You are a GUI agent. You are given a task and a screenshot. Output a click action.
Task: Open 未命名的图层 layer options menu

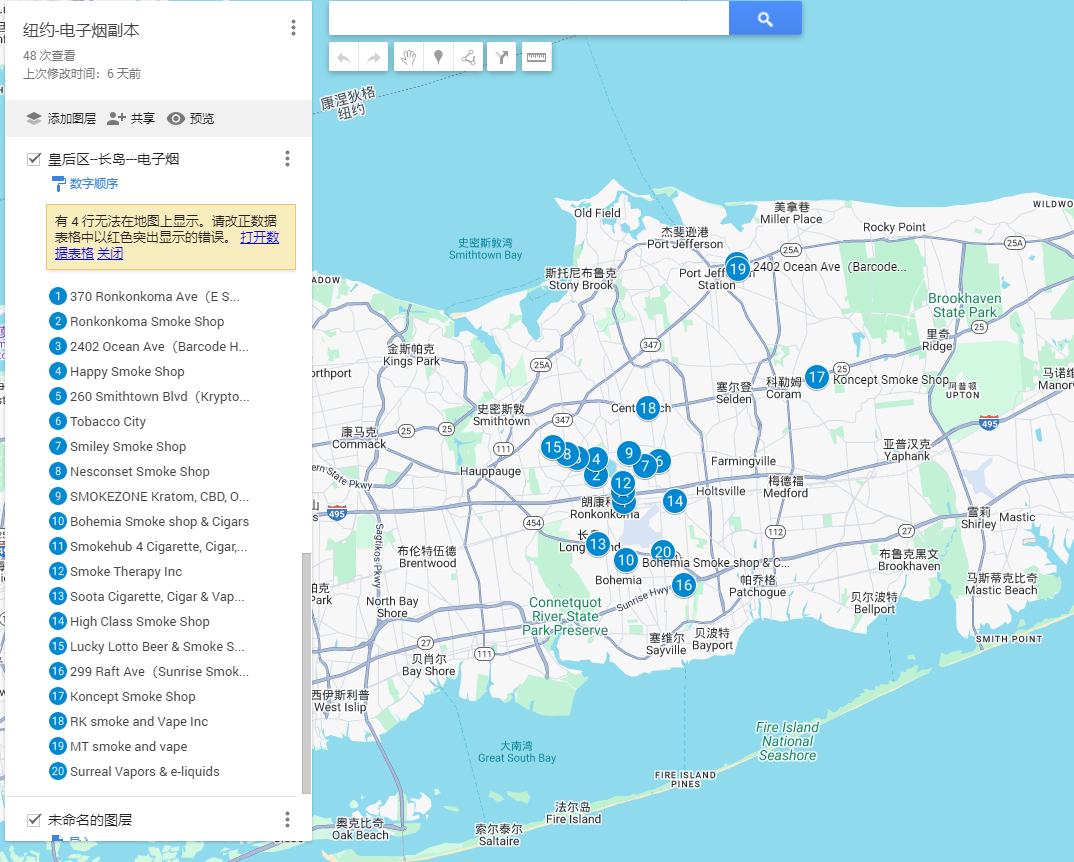point(287,820)
